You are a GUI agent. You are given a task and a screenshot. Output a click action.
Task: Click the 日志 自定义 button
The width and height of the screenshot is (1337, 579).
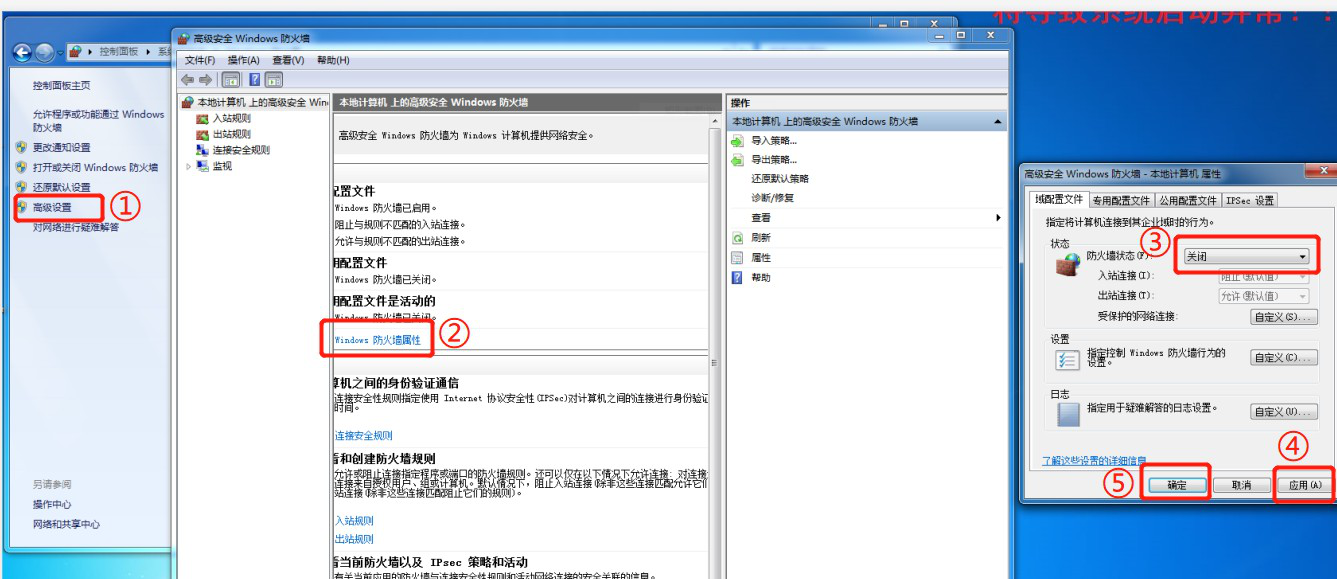click(1283, 413)
